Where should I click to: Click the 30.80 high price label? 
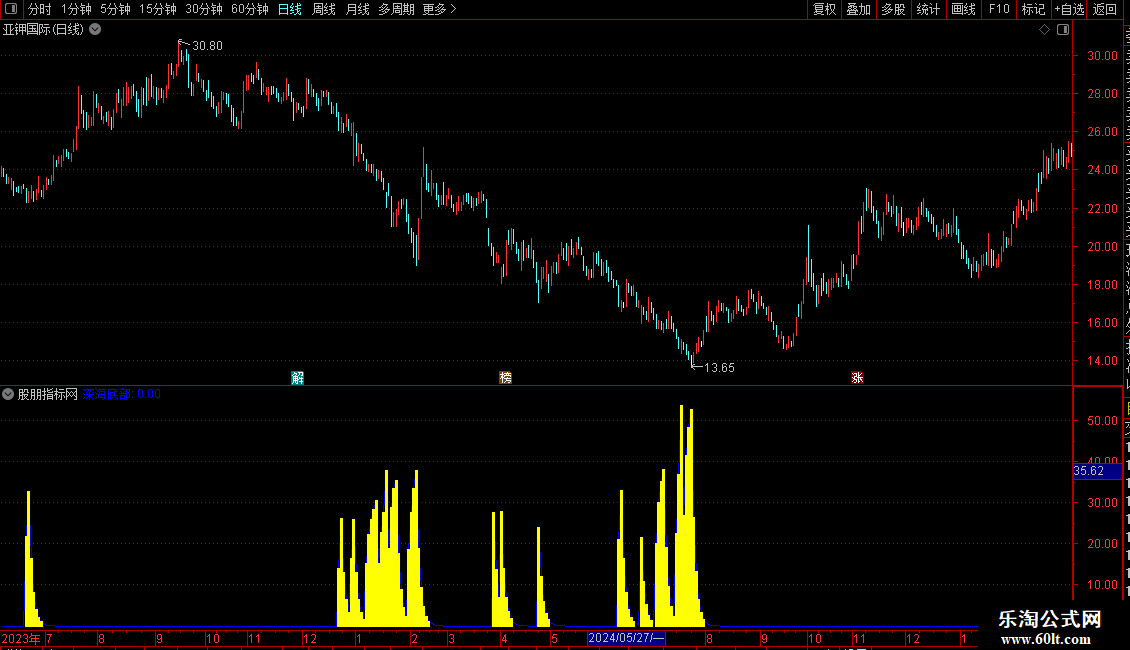tap(208, 46)
